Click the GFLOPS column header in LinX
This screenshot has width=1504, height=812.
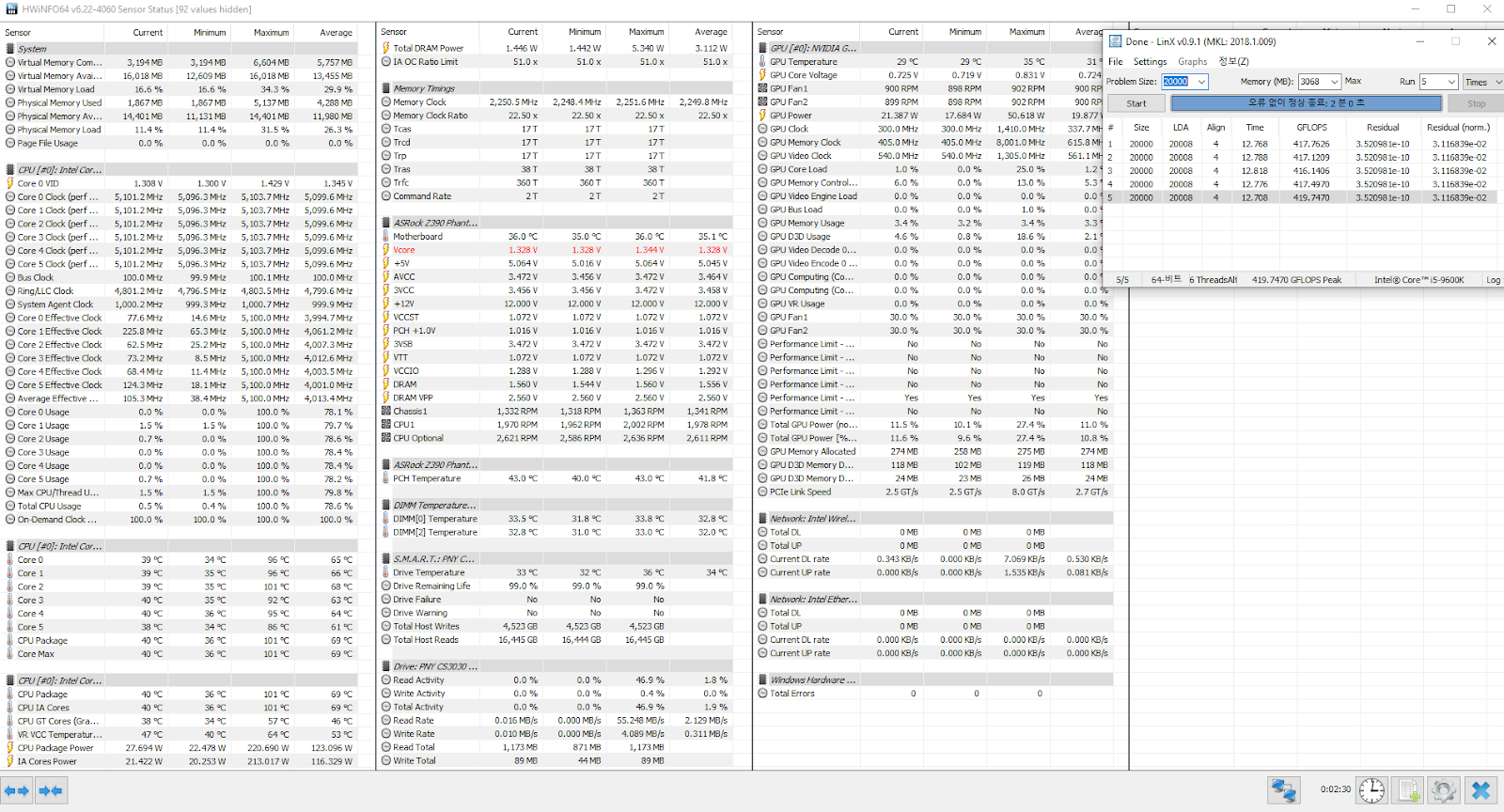[x=1311, y=128]
